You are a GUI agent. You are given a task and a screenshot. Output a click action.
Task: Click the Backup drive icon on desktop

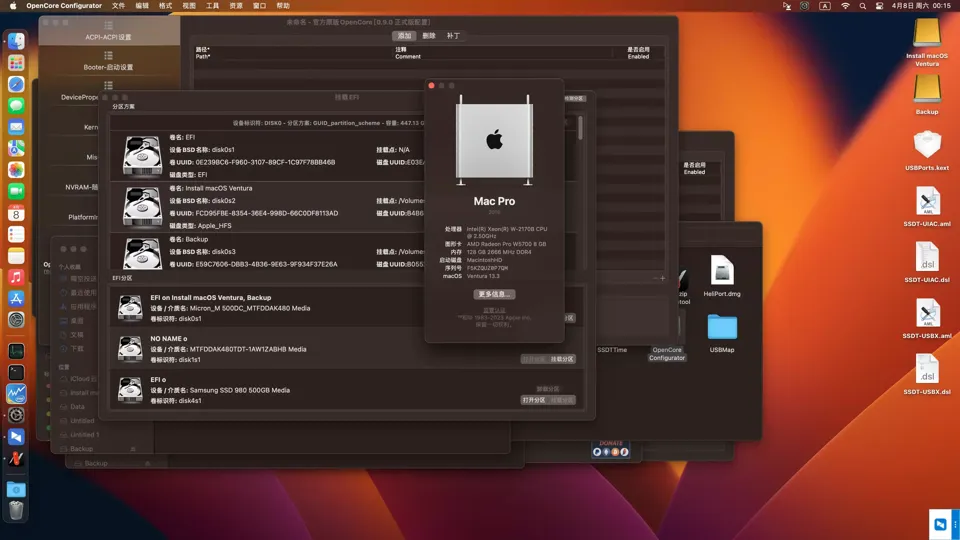pyautogui.click(x=927, y=89)
